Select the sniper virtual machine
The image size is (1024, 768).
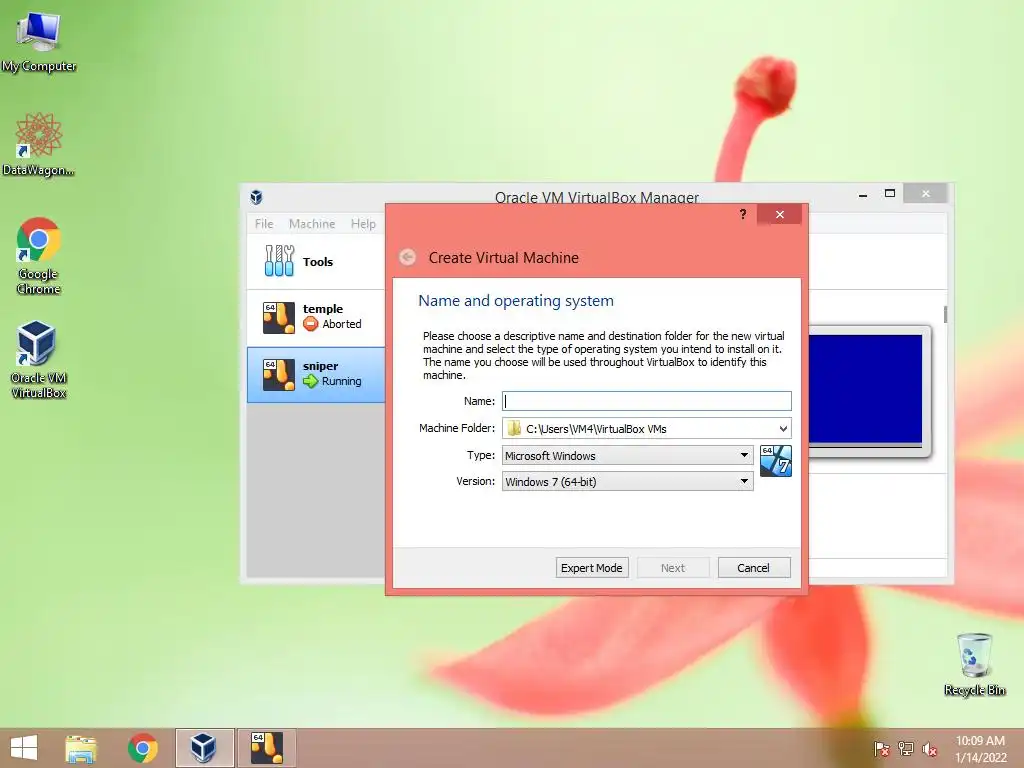pos(316,374)
